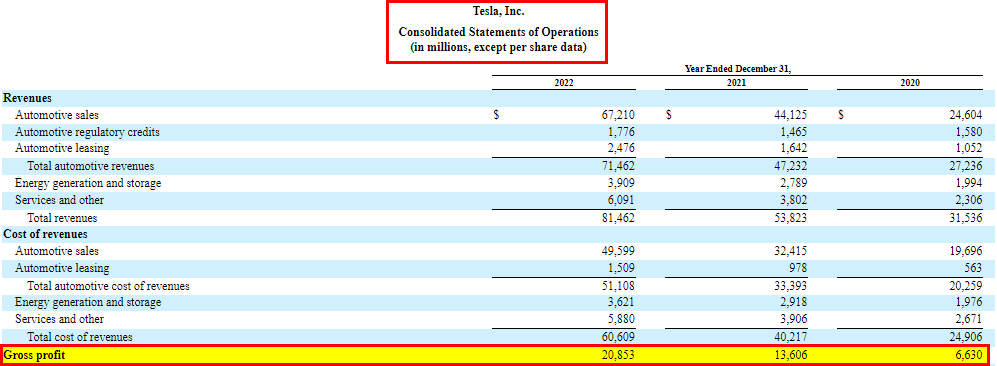Viewport: 997px width, 366px height.
Task: Select the "Total automotive revenues" label
Action: (90, 166)
